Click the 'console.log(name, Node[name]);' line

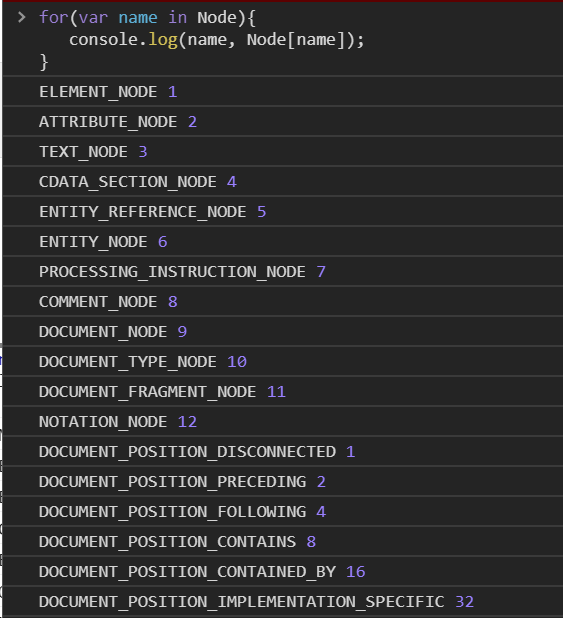click(216, 40)
